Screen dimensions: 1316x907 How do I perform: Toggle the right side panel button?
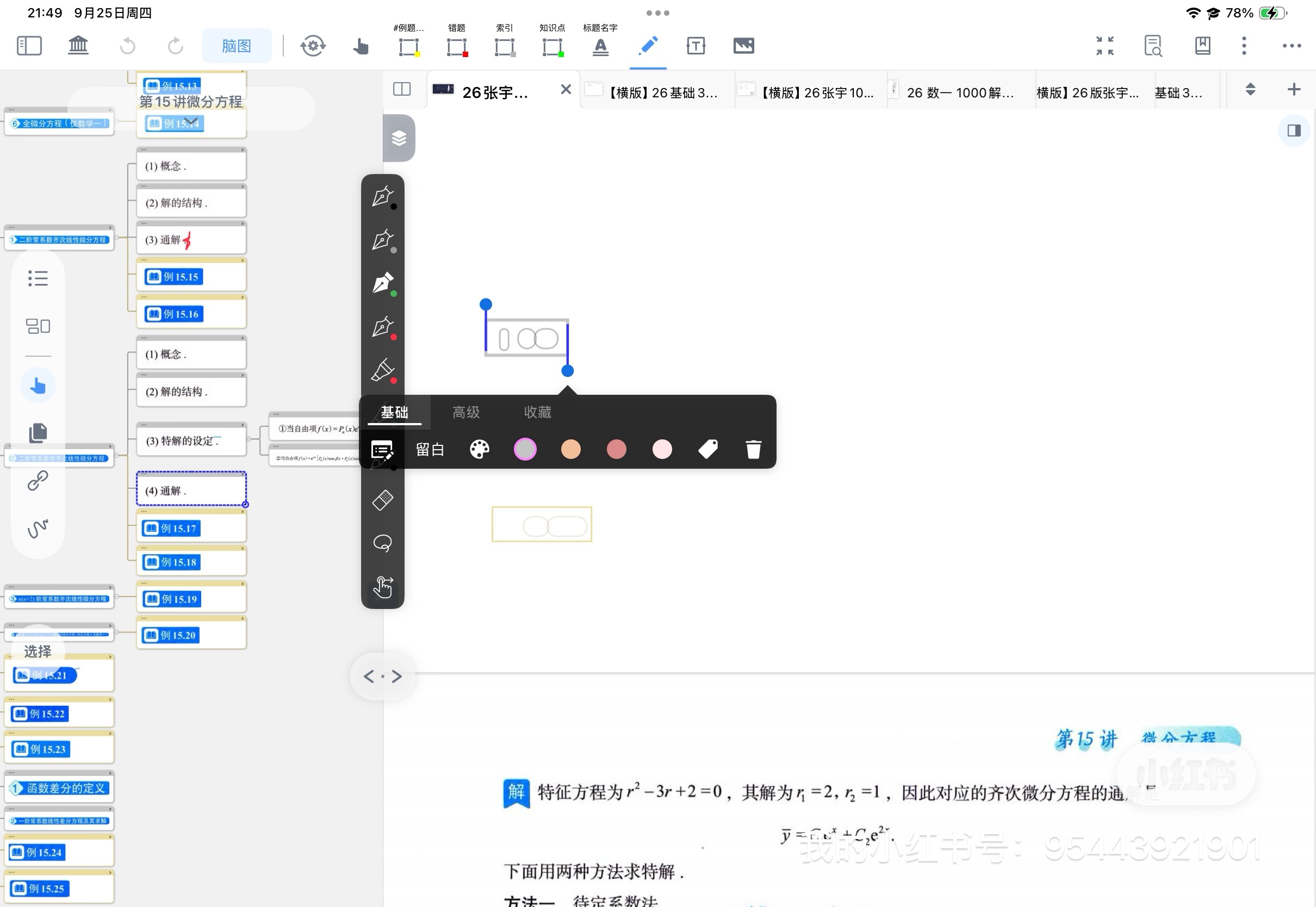(x=1294, y=131)
